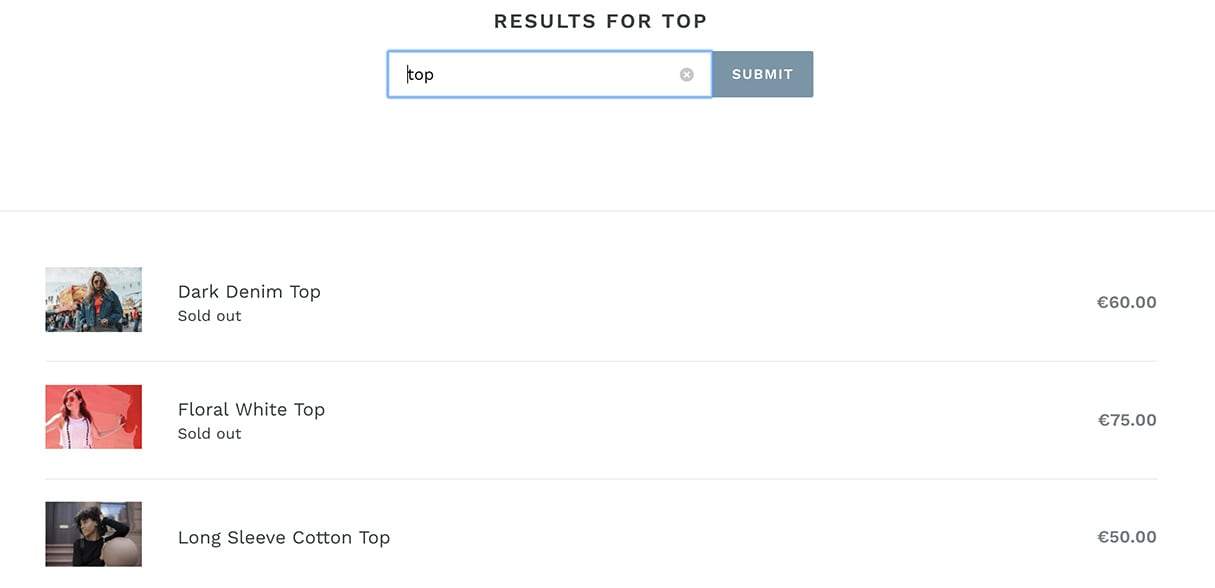
Task: Click the €75.00 price of Floral White Top
Action: point(1126,419)
